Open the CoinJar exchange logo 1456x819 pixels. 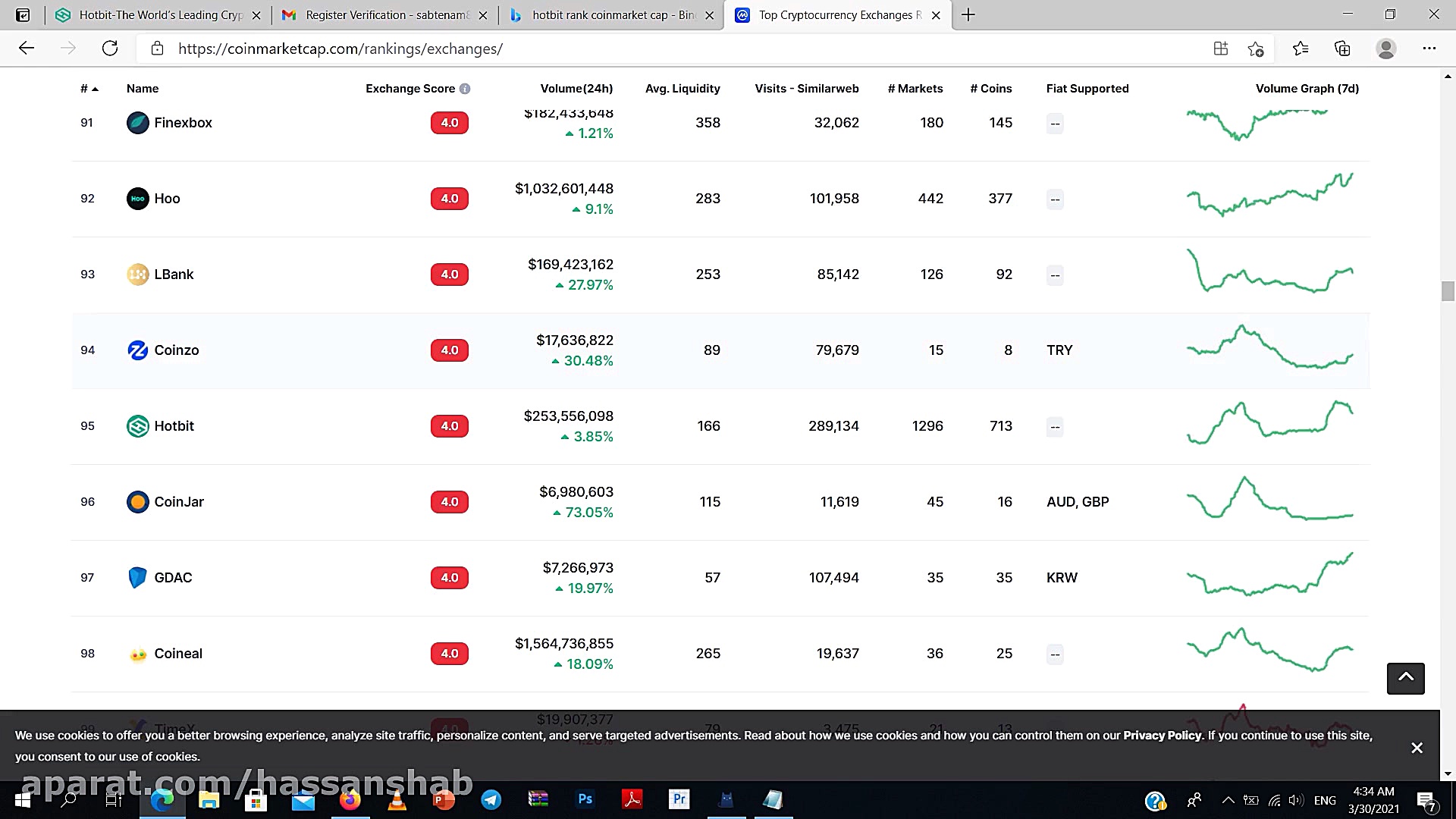(137, 502)
